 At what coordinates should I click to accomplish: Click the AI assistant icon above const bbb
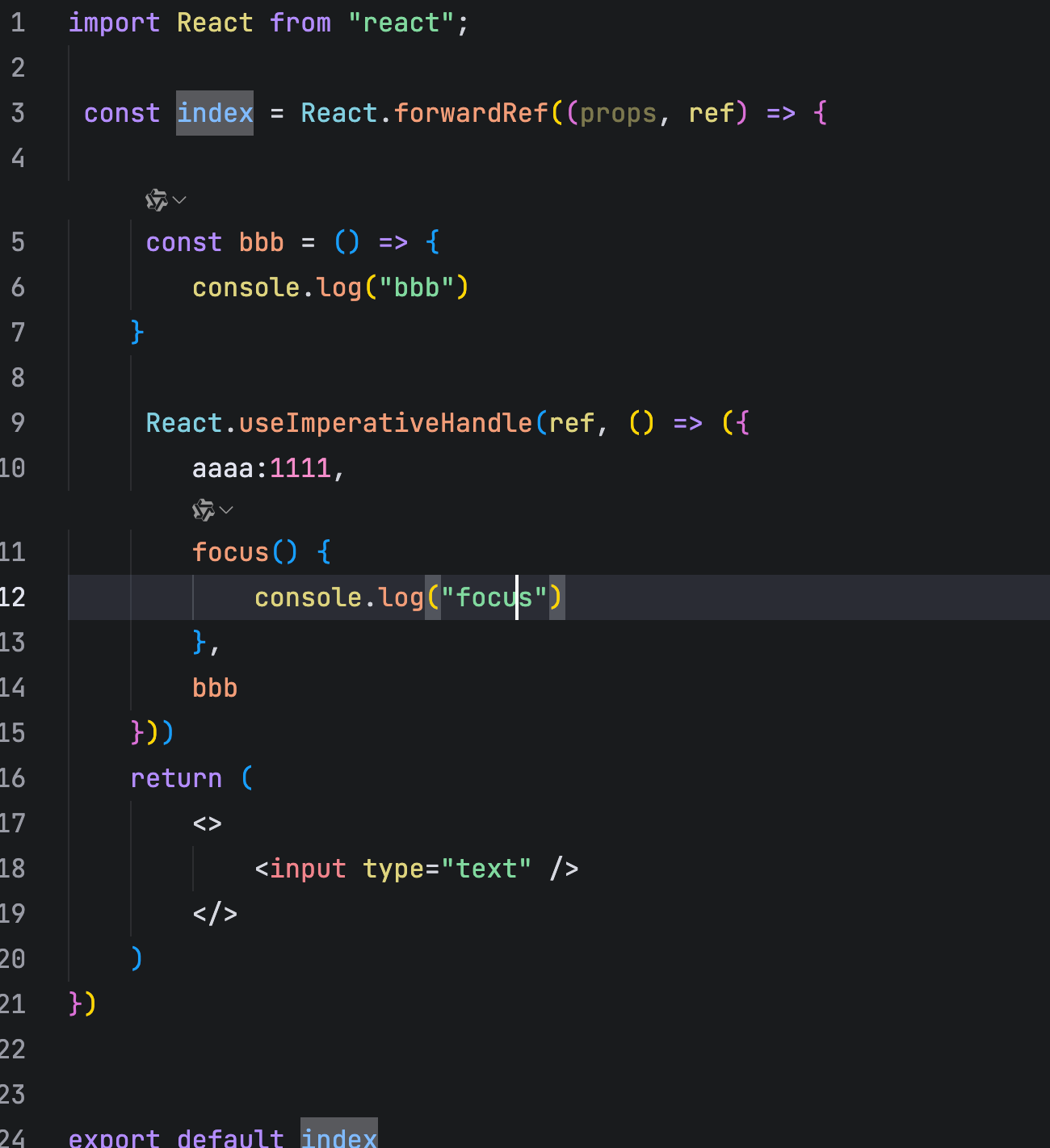pyautogui.click(x=156, y=199)
